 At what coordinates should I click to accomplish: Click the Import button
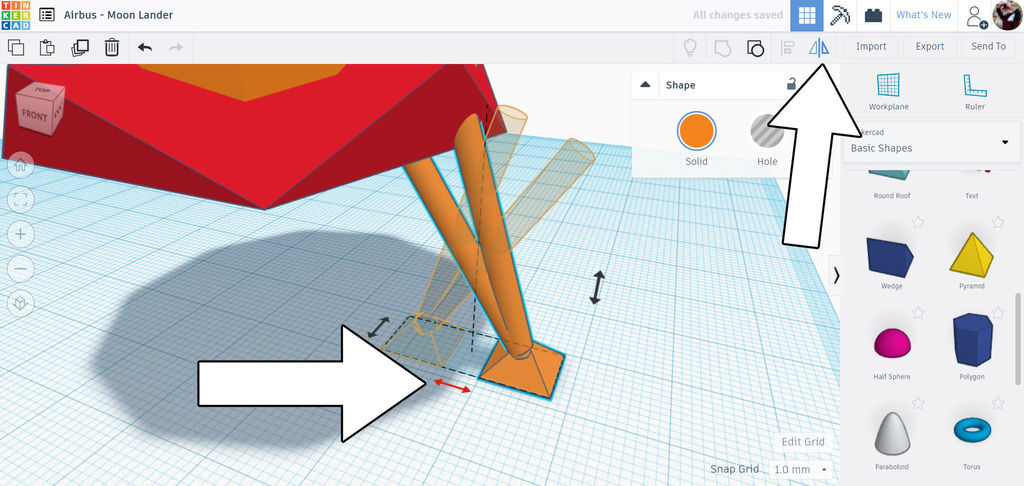(871, 46)
